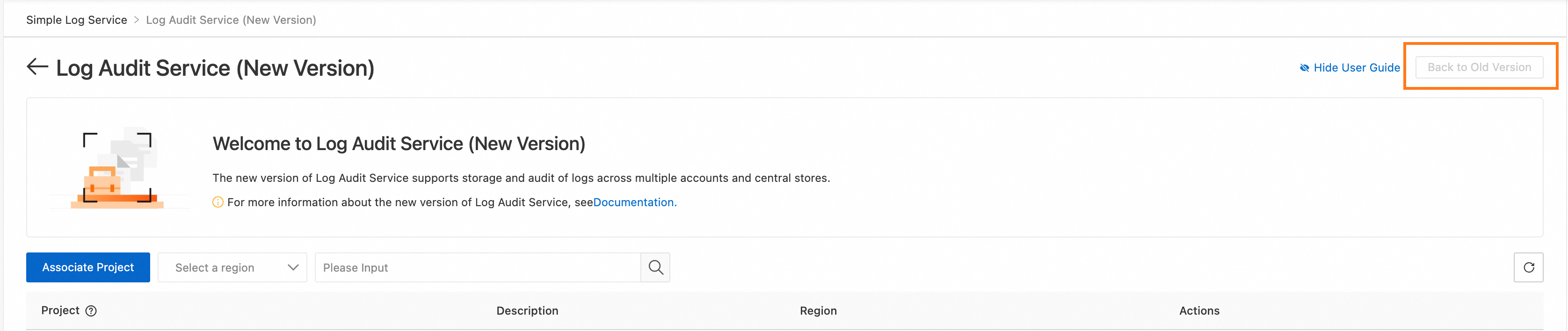Click the Actions column header
The image size is (1568, 331).
1199,311
